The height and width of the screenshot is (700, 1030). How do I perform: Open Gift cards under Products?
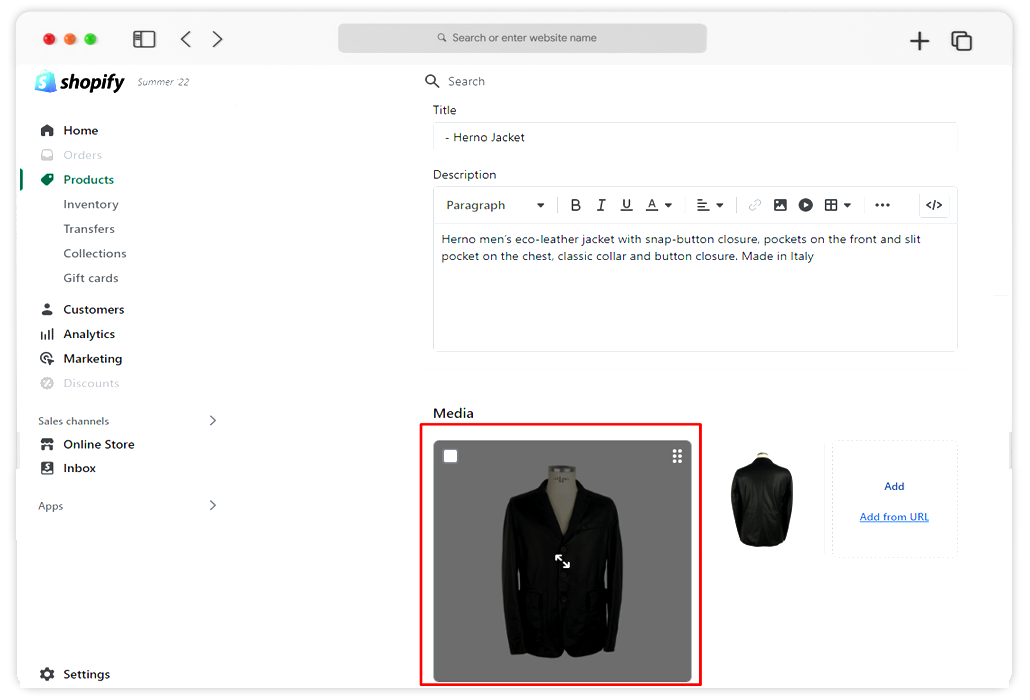pyautogui.click(x=91, y=278)
